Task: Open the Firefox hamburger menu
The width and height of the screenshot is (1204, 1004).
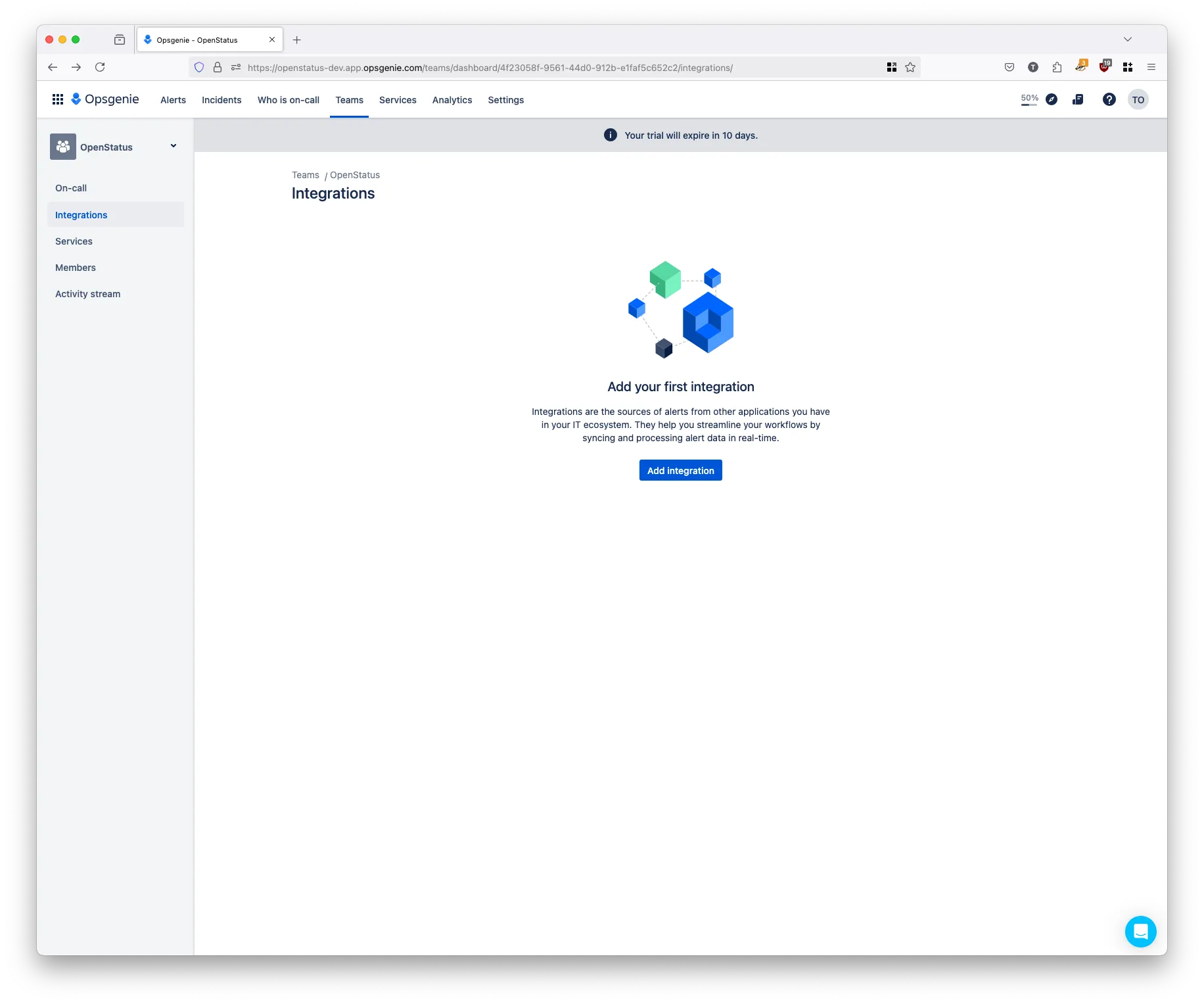Action: (1151, 67)
